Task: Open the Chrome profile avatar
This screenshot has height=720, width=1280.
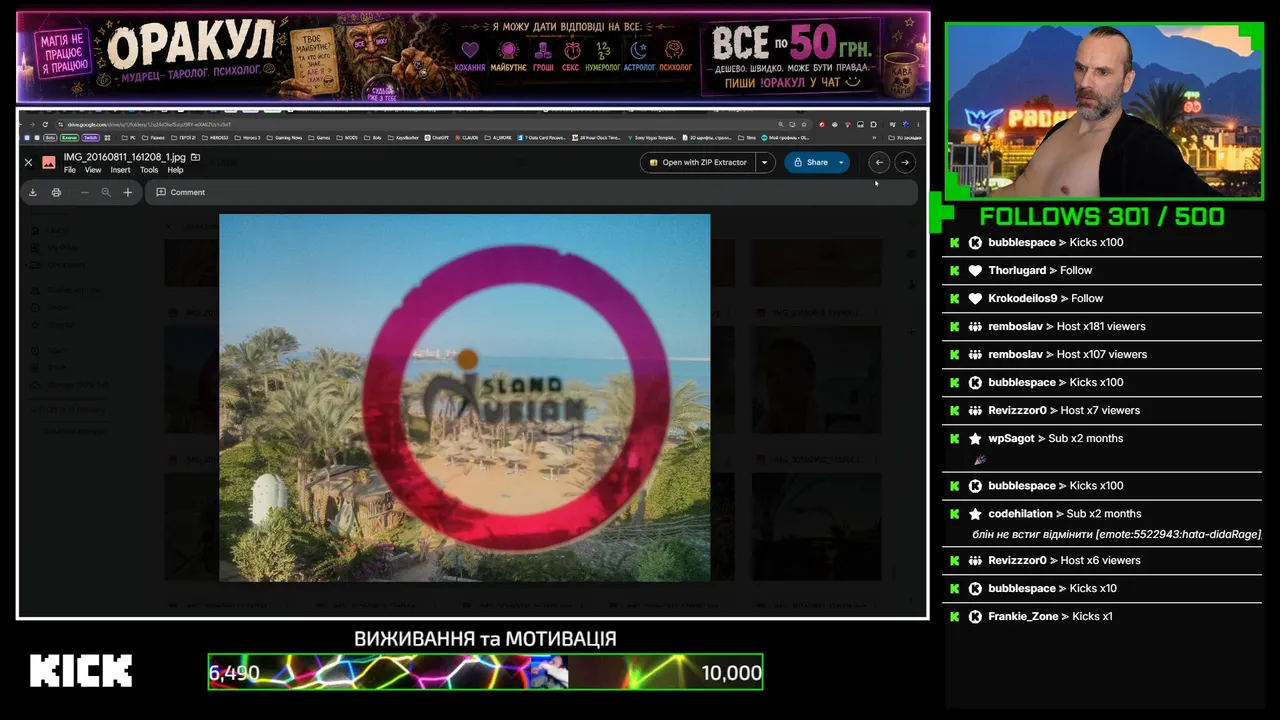Action: pyautogui.click(x=905, y=124)
